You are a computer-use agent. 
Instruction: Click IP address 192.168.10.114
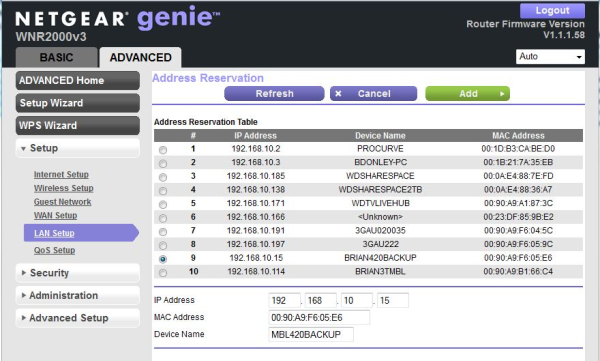point(256,272)
